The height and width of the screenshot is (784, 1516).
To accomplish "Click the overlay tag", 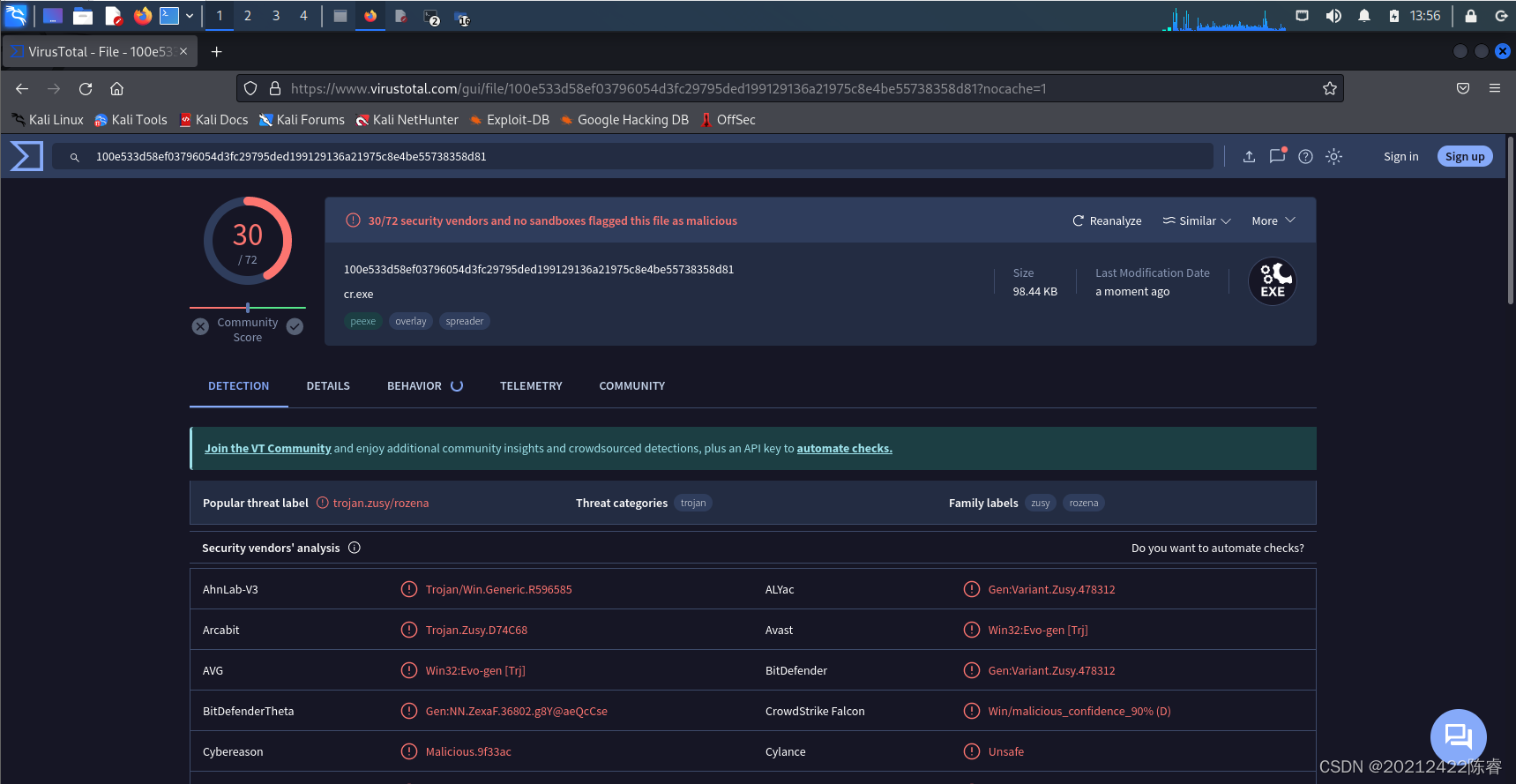I will (x=411, y=321).
